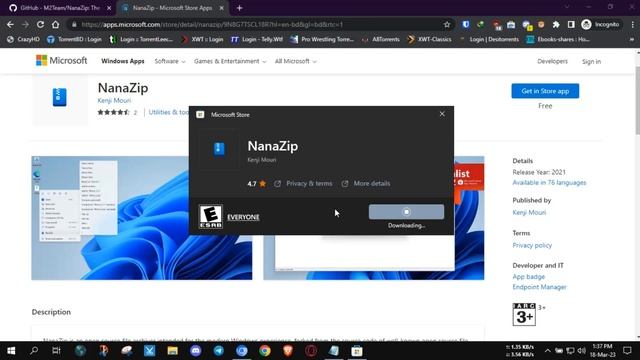640x360 pixels.
Task: Open the Chrome three-dot menu
Action: pos(632,24)
